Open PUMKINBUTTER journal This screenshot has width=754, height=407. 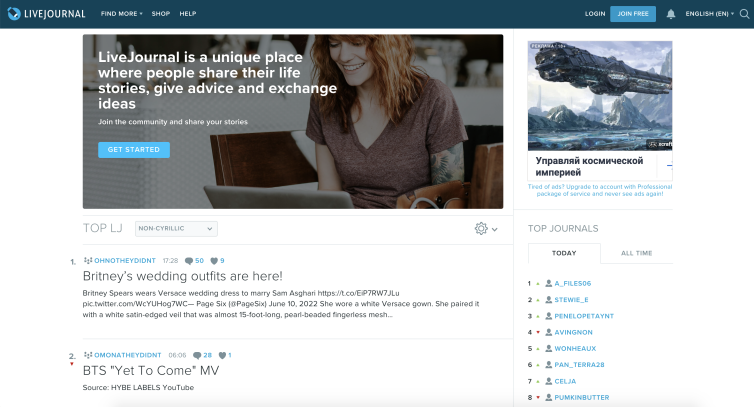[x=581, y=397]
